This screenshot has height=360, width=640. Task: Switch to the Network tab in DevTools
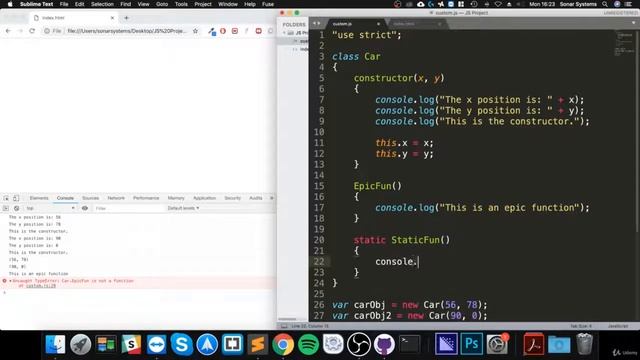coord(116,198)
